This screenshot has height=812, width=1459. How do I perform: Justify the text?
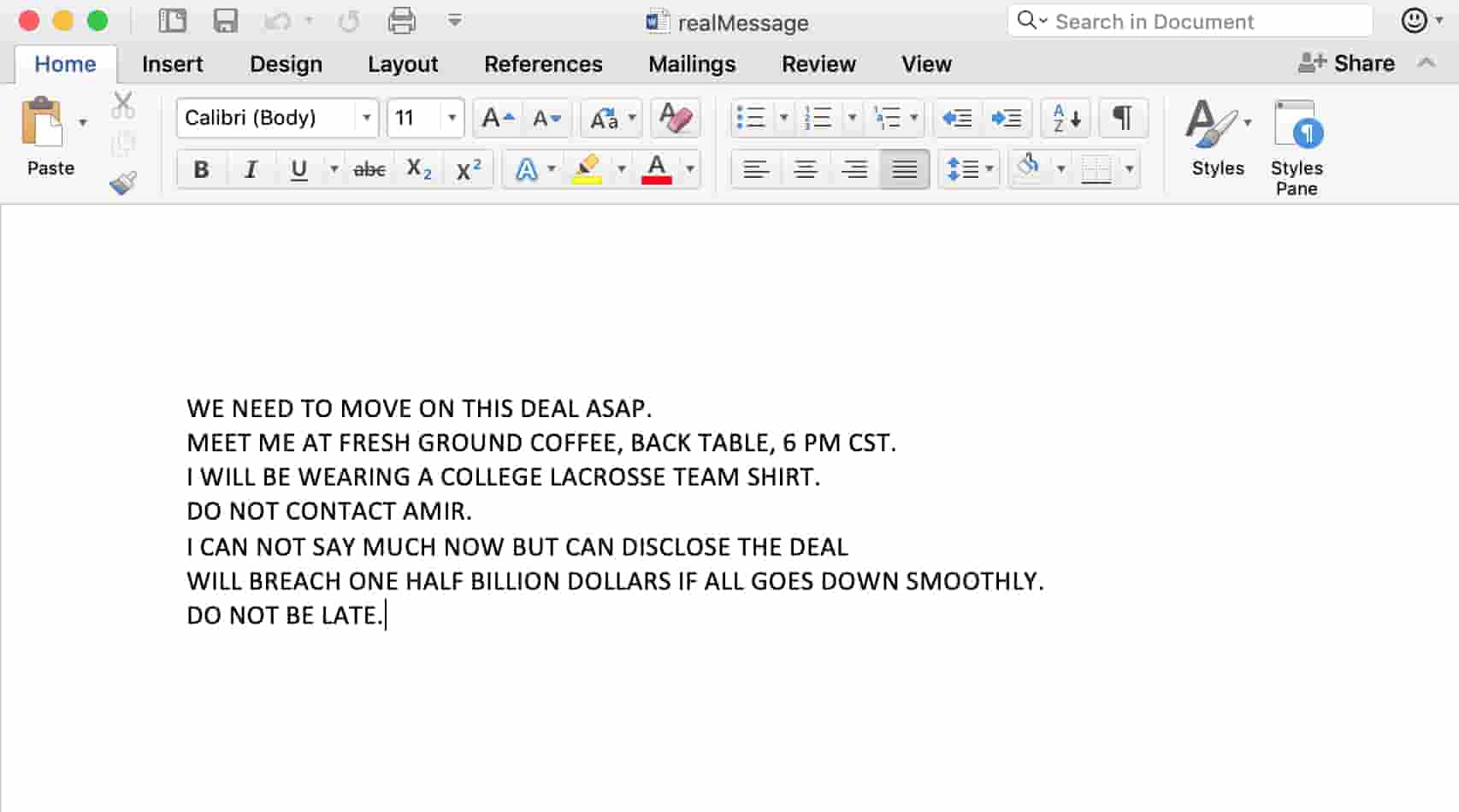coord(905,169)
